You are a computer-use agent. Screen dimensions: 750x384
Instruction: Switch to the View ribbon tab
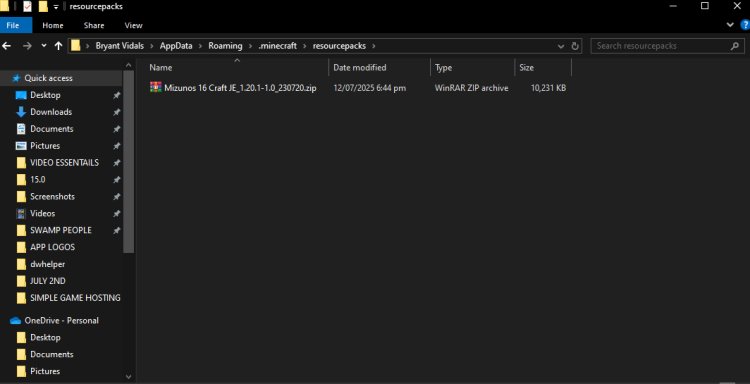[133, 25]
